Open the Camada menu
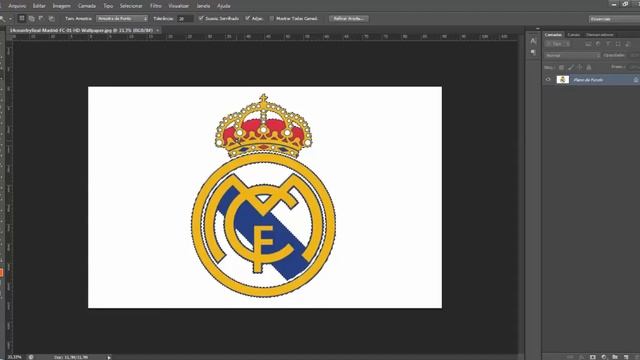 point(87,6)
